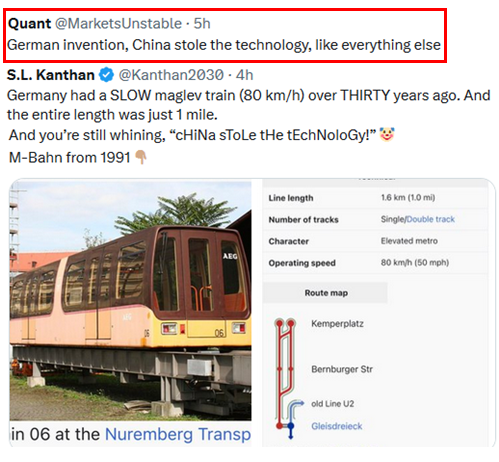Click the Route map header
The image size is (499, 462).
pos(326,293)
